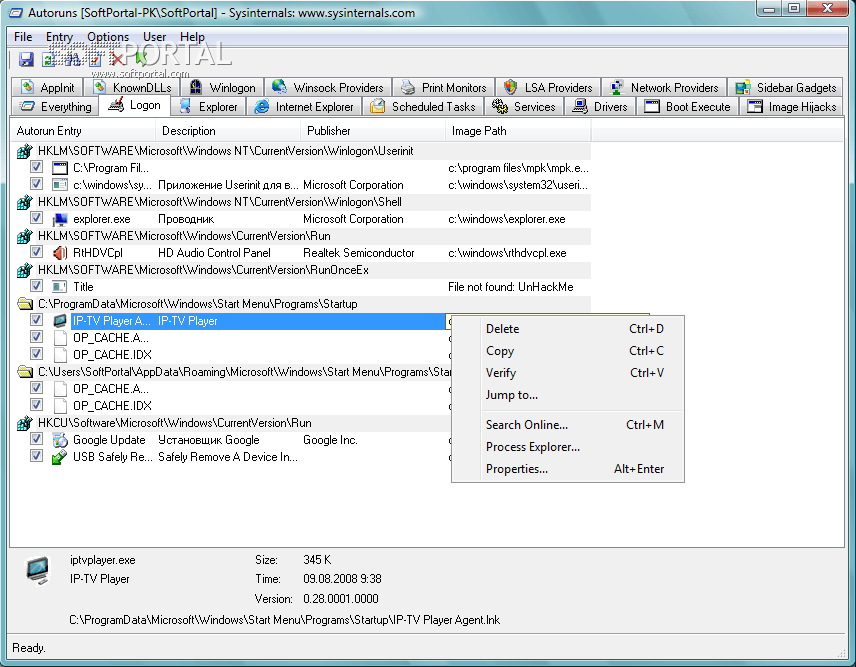Switch to the Services tab
Image resolution: width=856 pixels, height=667 pixels.
tap(524, 106)
